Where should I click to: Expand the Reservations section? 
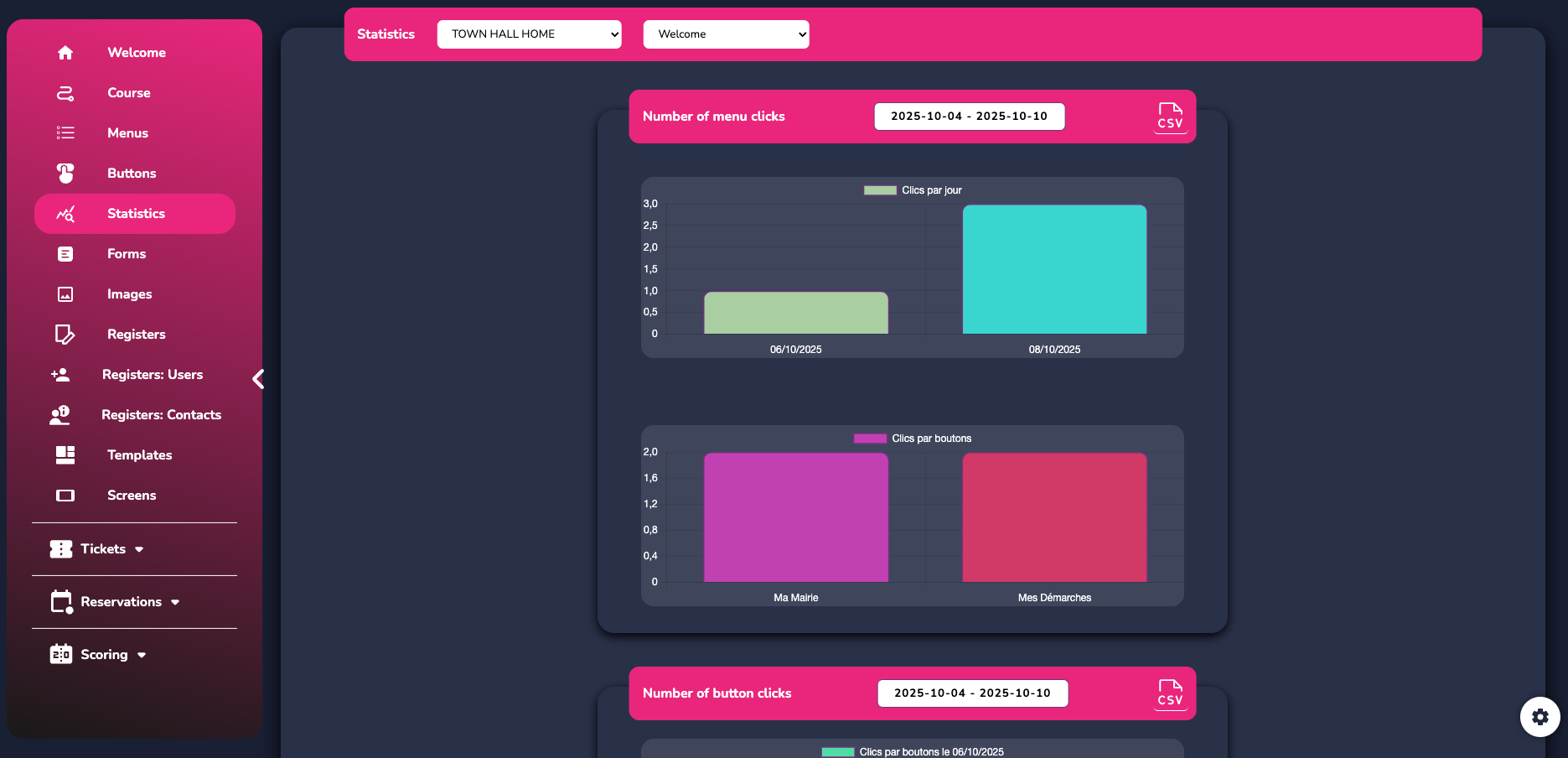pyautogui.click(x=116, y=602)
